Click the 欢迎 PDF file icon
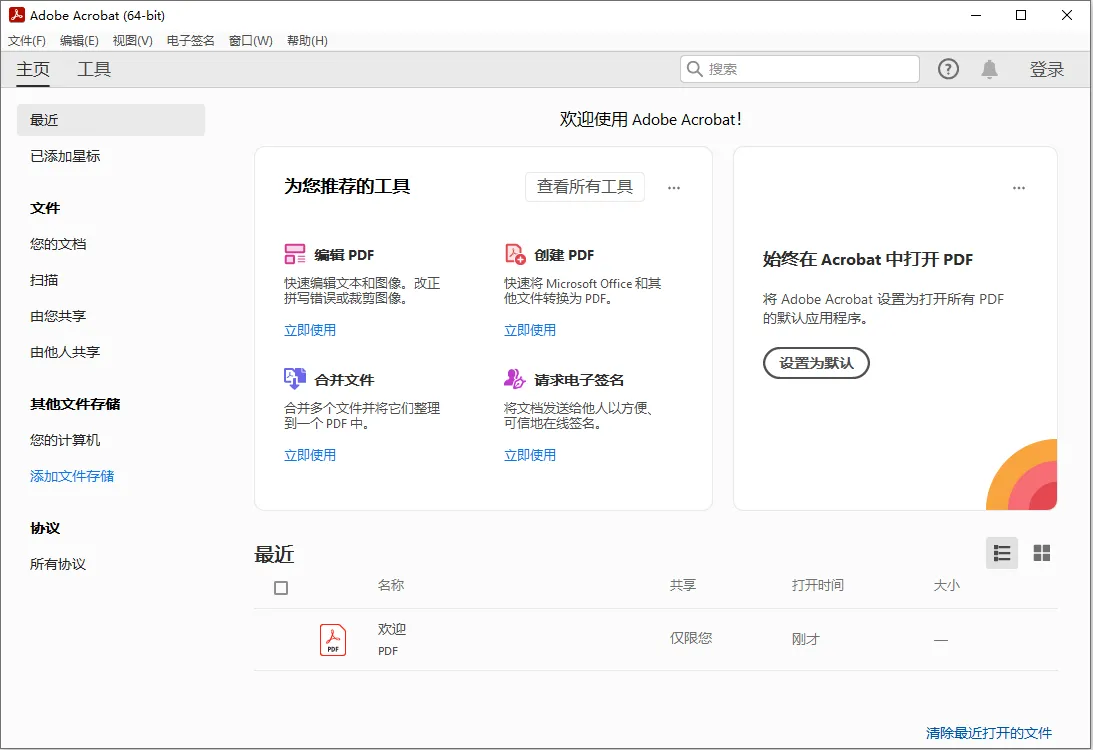 [333, 639]
